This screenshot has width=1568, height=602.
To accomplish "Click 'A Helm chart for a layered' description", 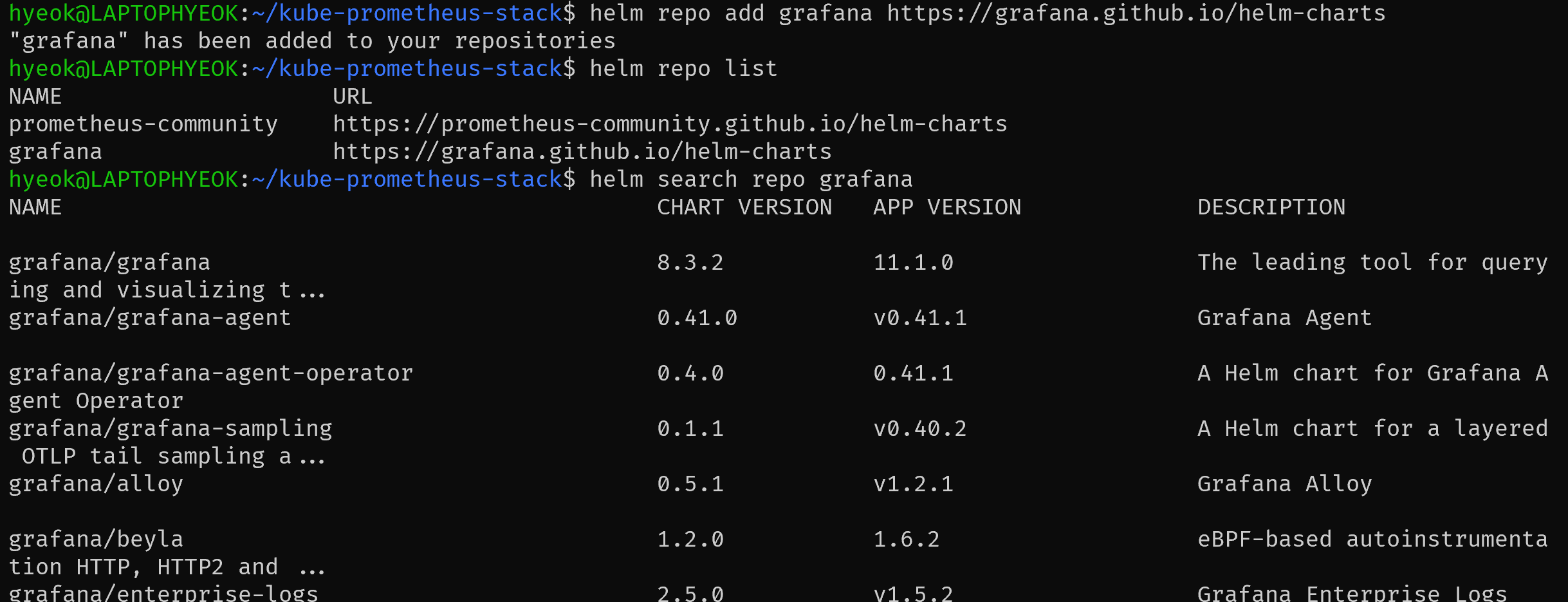I will [x=1372, y=429].
